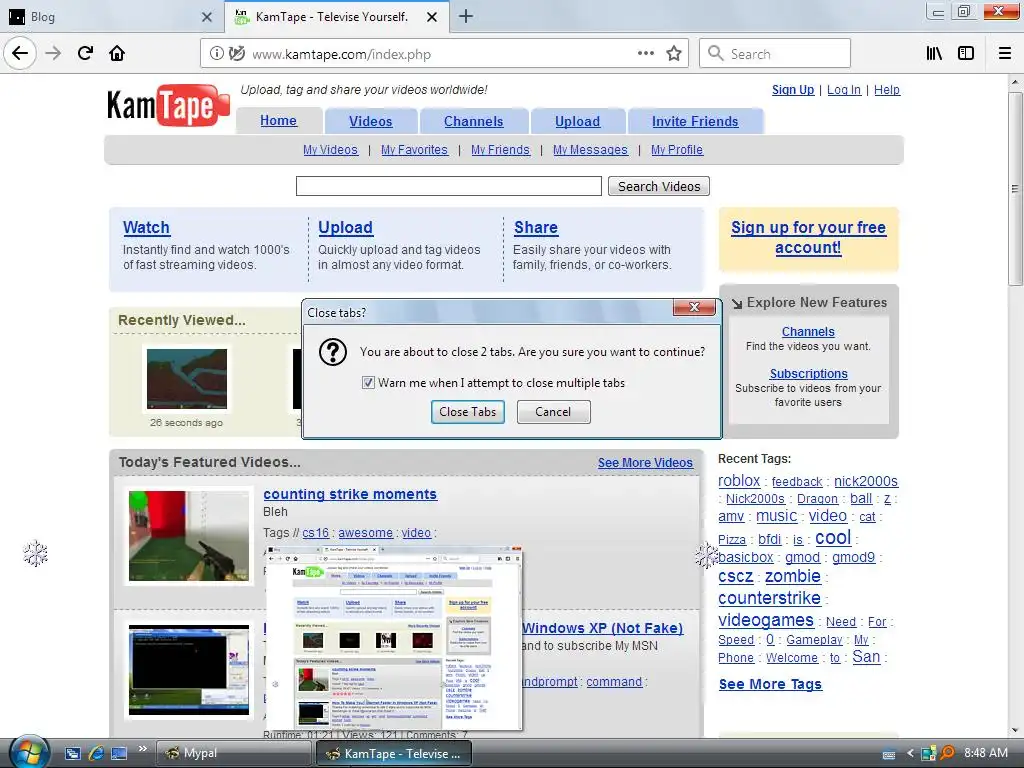The height and width of the screenshot is (768, 1024).
Task: Launch Internet Explorer from quick launch
Action: (x=96, y=753)
